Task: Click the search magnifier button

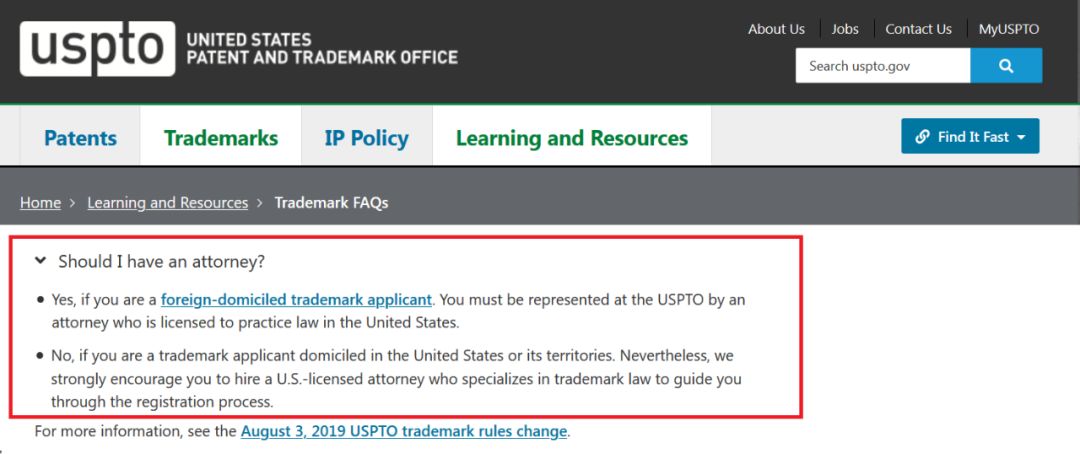Action: 1006,66
